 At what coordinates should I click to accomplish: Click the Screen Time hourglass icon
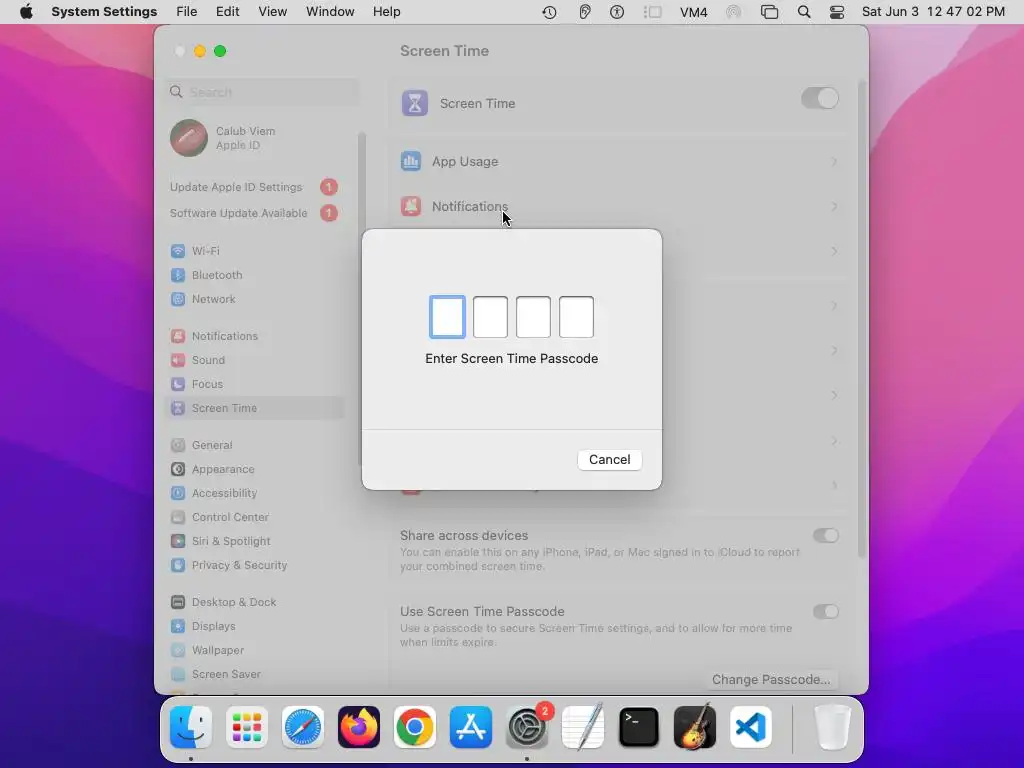point(415,103)
